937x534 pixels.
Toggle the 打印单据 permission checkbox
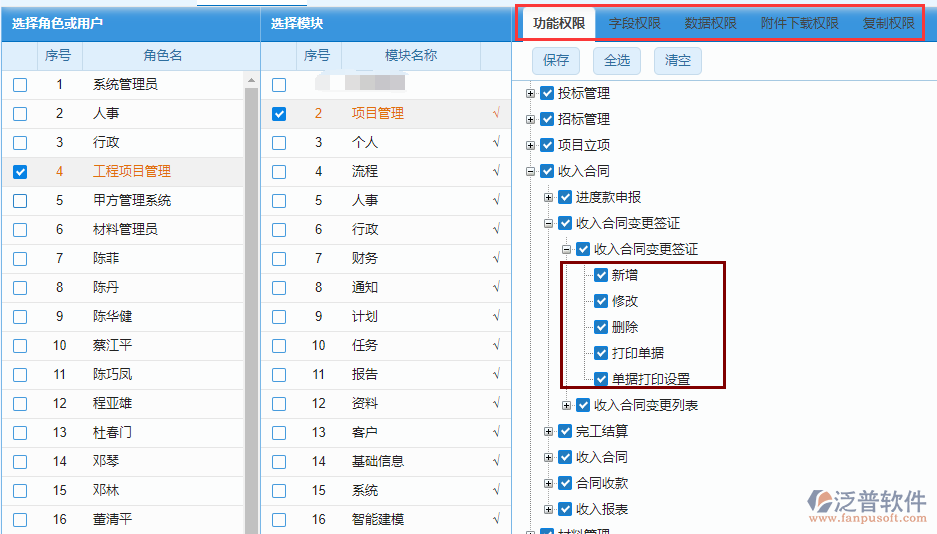pos(601,353)
